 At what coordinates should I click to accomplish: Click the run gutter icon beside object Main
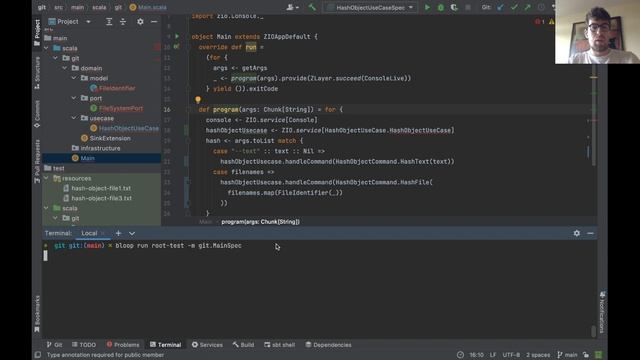pos(177,36)
